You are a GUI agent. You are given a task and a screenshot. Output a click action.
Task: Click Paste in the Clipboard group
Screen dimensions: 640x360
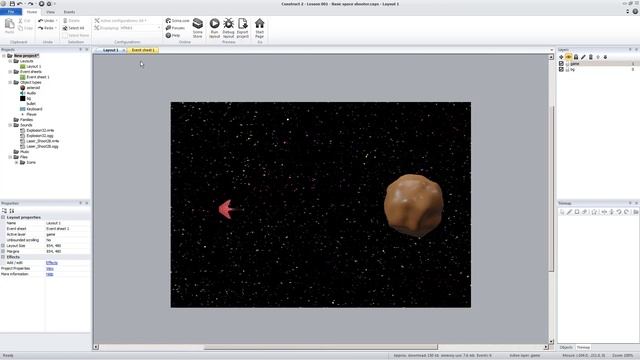pos(9,27)
